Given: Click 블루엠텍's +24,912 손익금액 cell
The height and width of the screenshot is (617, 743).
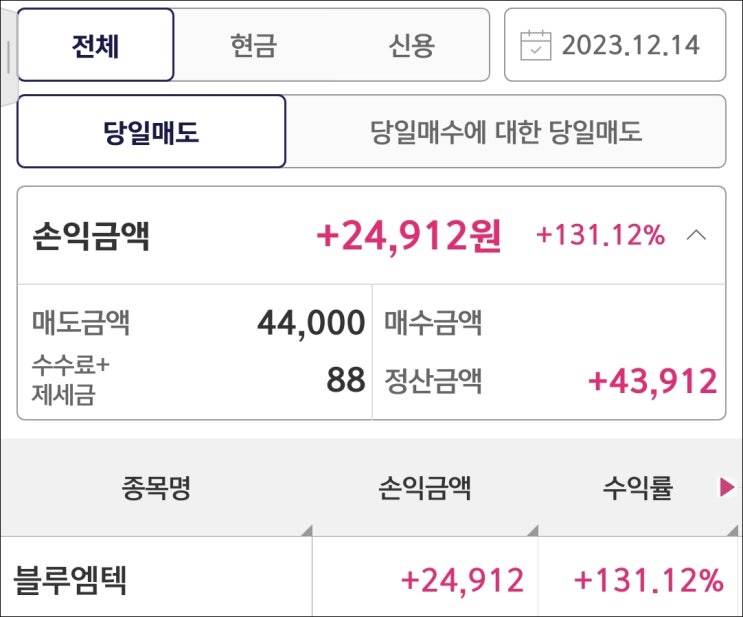Looking at the screenshot, I should (462, 580).
